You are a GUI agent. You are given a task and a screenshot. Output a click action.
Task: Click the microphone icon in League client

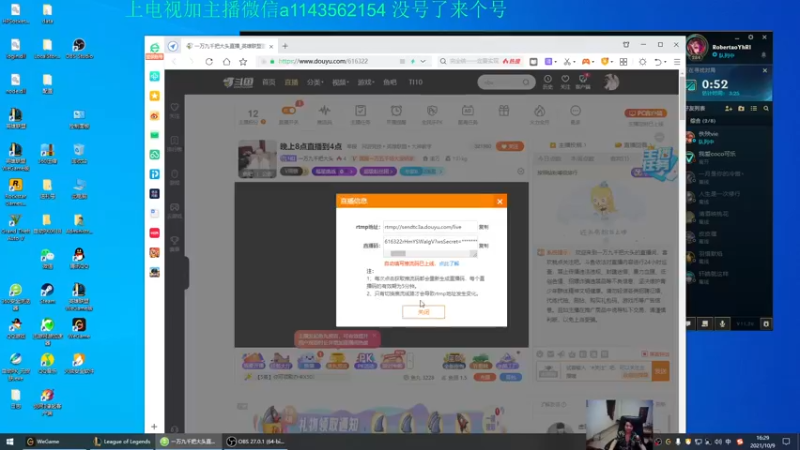point(722,323)
